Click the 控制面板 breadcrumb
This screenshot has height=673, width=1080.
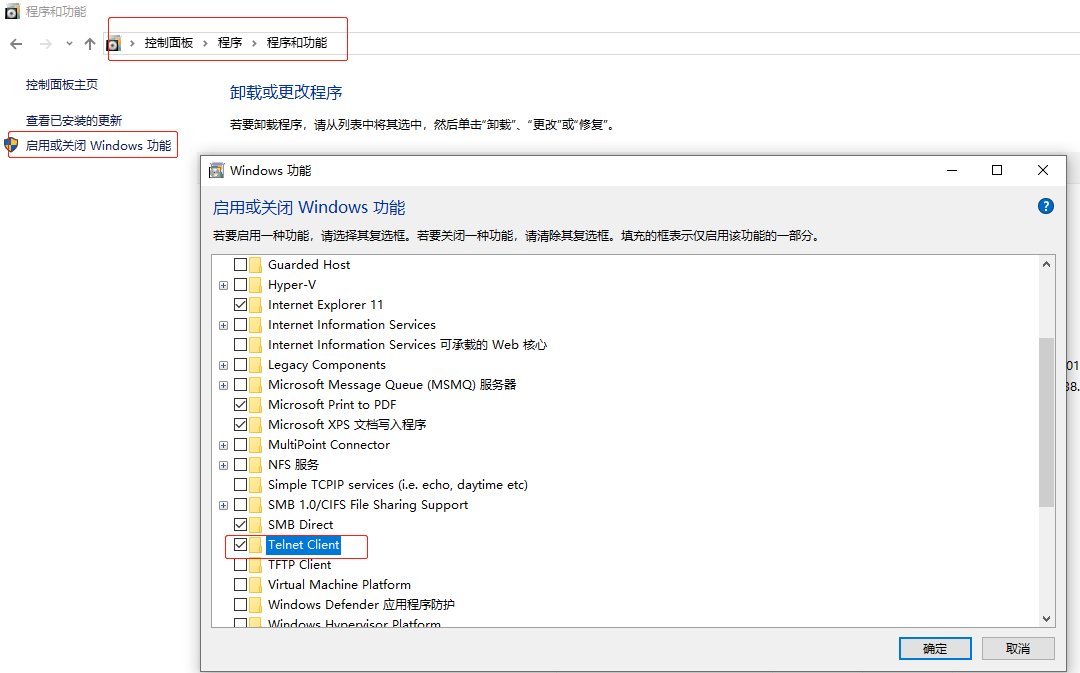[x=169, y=43]
